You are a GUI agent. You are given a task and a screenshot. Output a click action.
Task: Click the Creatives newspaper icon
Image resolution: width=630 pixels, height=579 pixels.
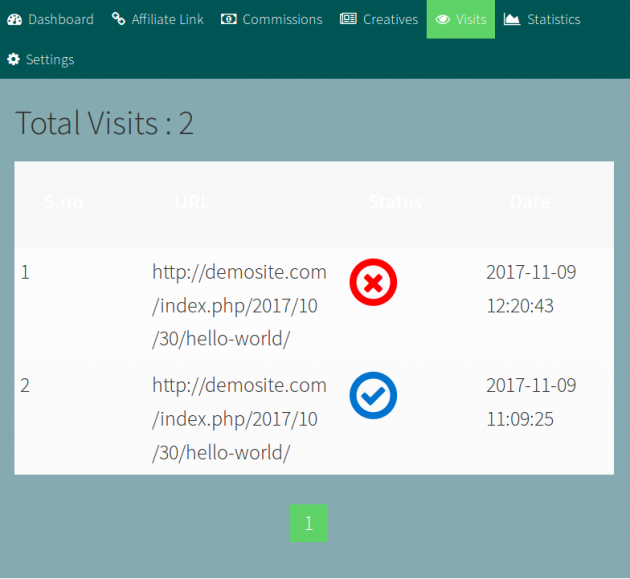click(348, 19)
